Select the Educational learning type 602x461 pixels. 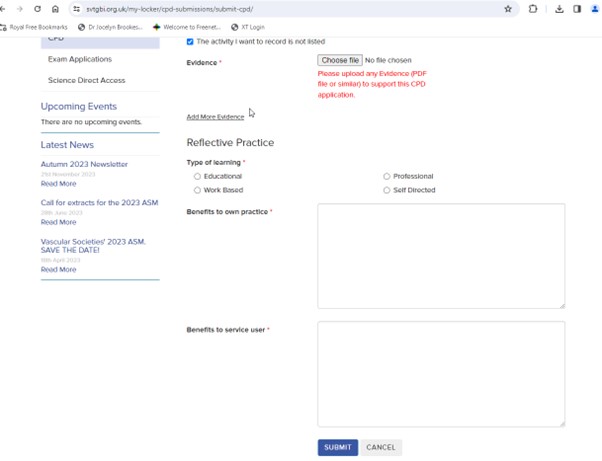(198, 176)
